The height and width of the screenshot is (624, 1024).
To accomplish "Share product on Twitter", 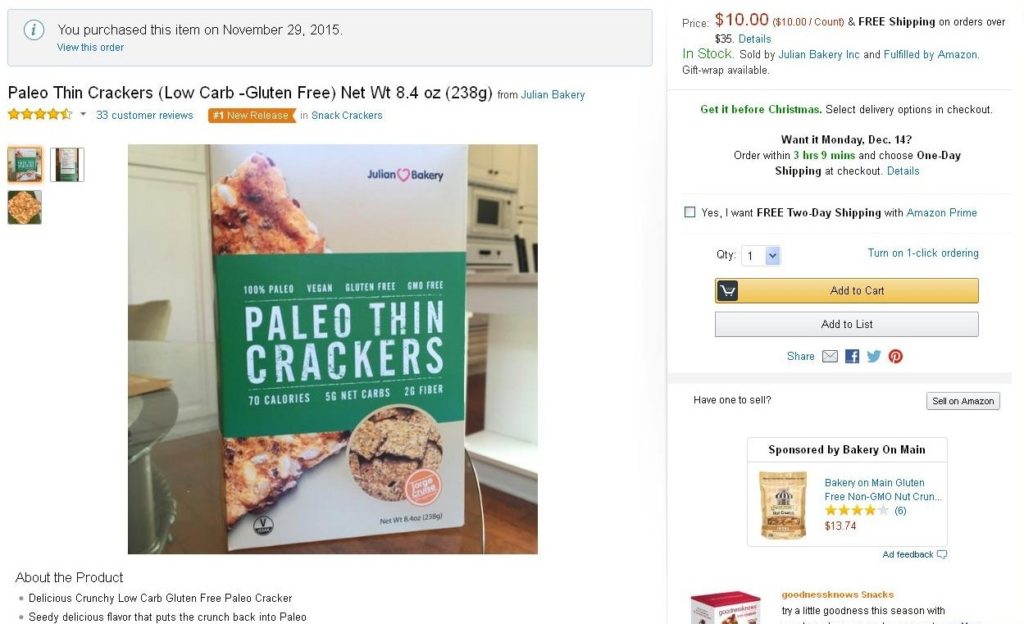I will [x=874, y=356].
